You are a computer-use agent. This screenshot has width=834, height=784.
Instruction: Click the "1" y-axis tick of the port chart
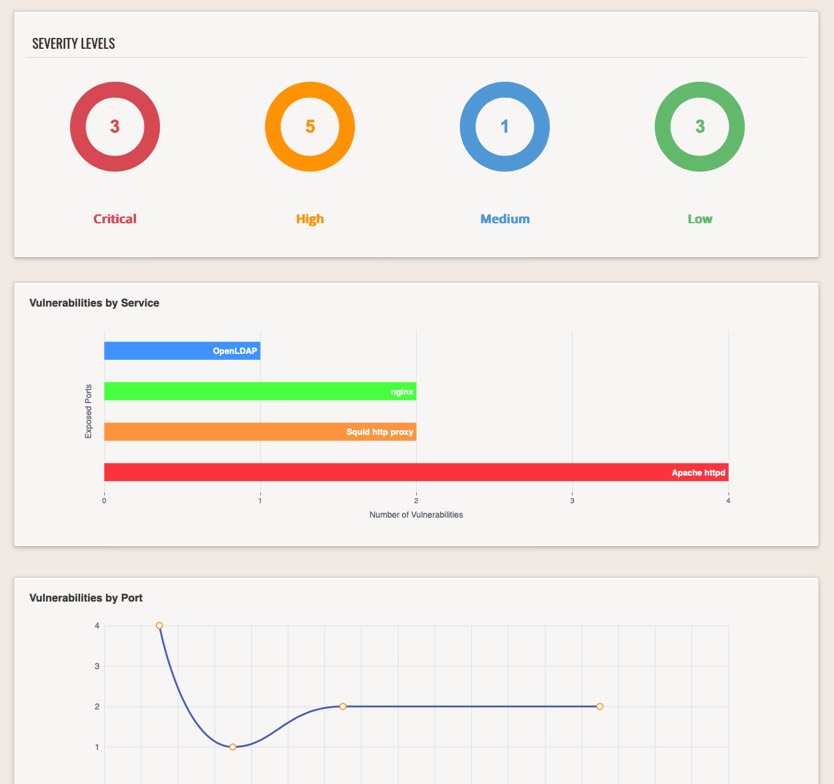coord(97,747)
